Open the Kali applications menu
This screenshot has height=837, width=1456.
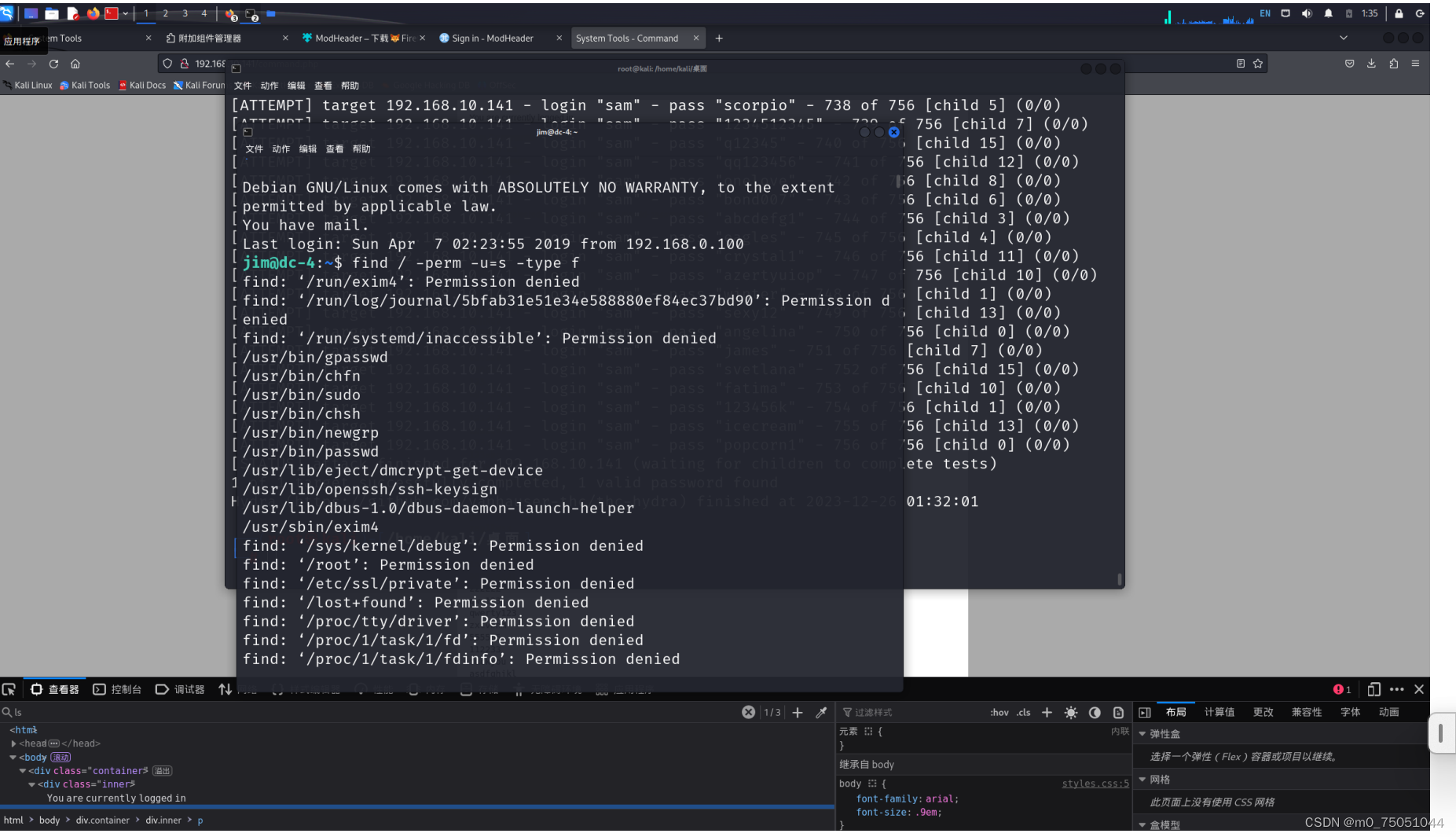coord(7,13)
